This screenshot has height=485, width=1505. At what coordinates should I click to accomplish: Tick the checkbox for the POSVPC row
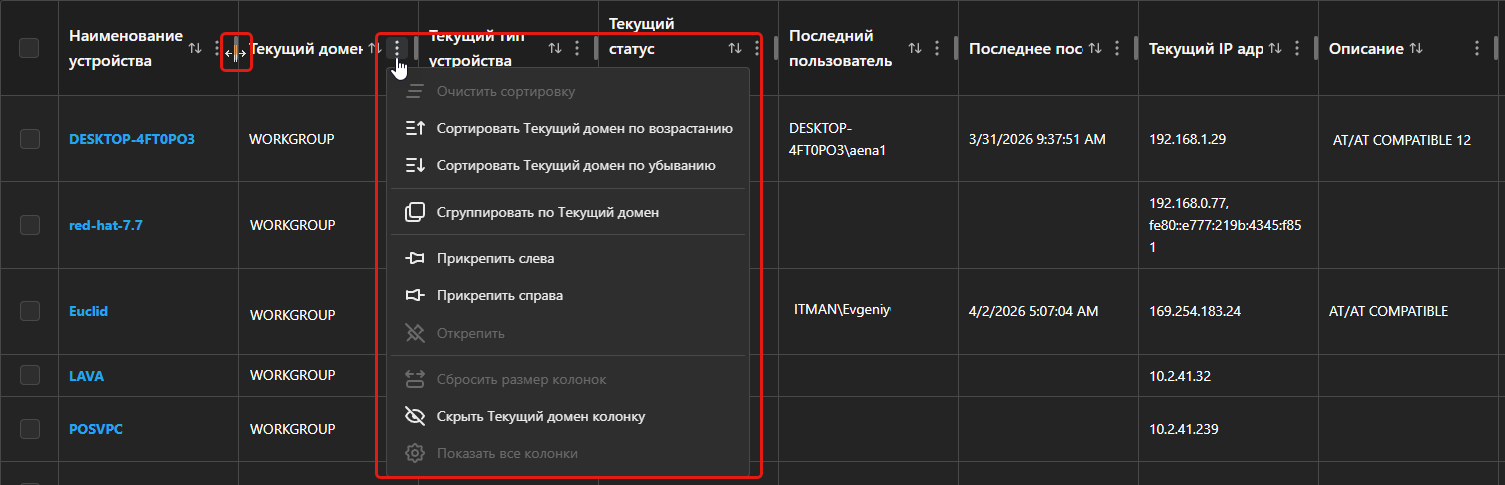[29, 428]
